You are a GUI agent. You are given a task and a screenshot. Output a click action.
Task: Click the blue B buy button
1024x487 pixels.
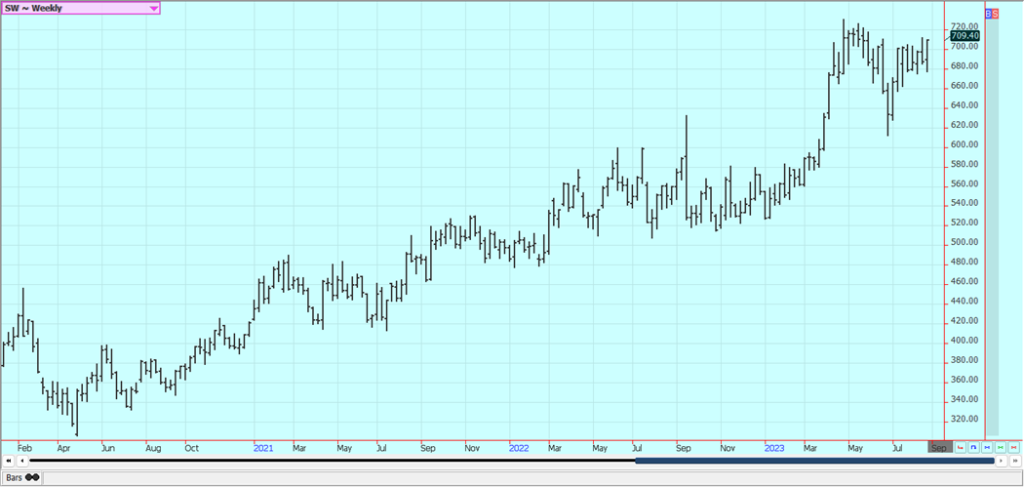pos(988,13)
